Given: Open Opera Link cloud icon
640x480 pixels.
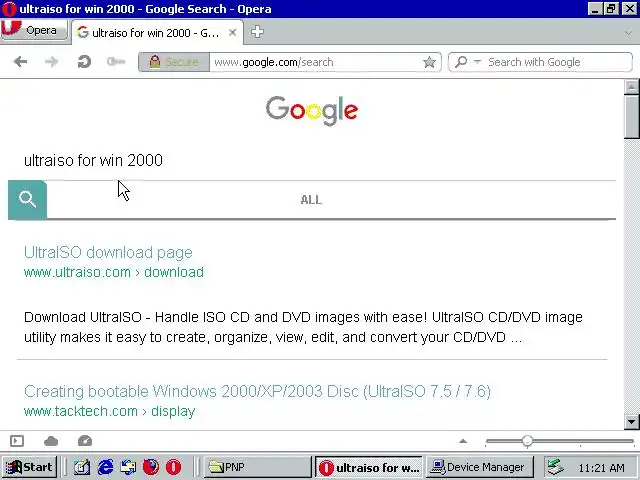Looking at the screenshot, I should coord(51,441).
